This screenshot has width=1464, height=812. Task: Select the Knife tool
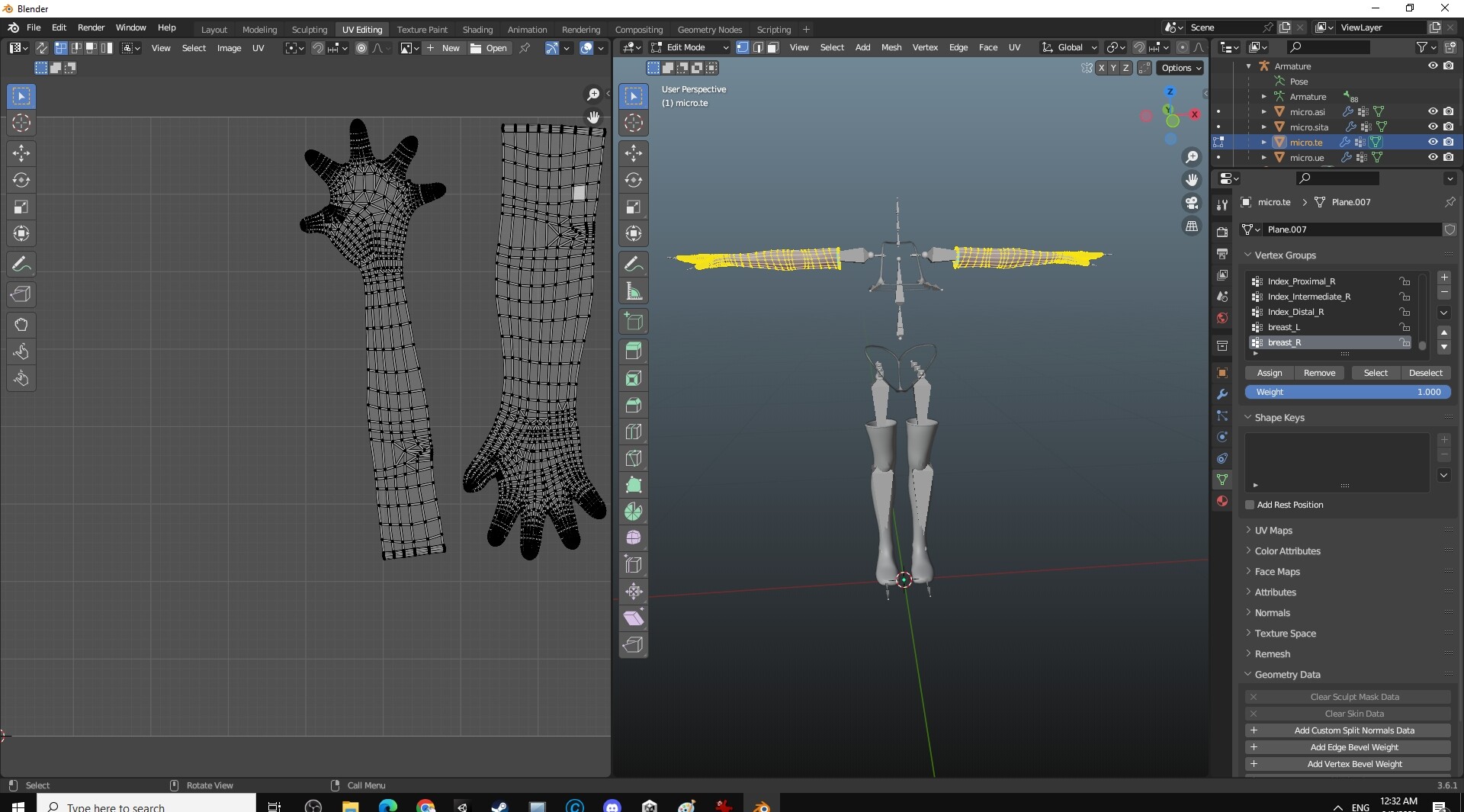(x=634, y=458)
